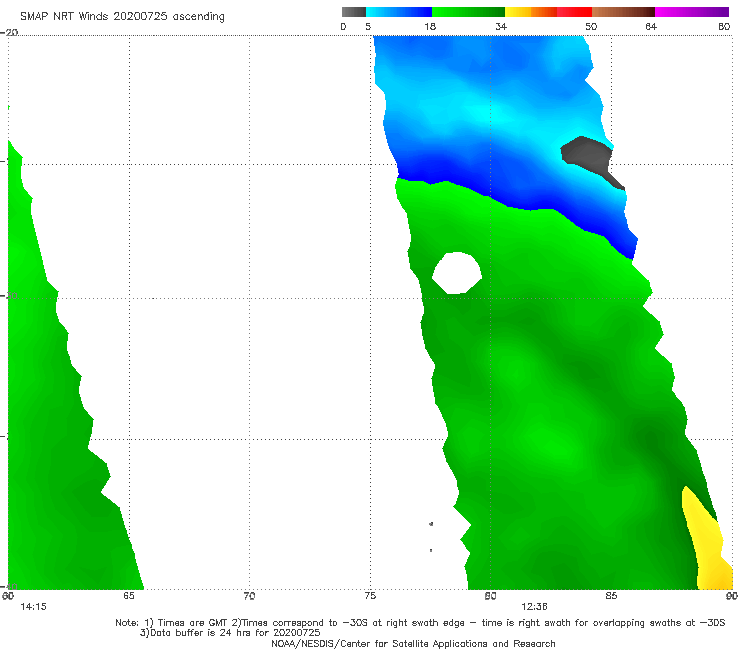Click the note '3)Data buffer is 24 hrs for 20200725'
This screenshot has height=650, width=740.
point(230,633)
